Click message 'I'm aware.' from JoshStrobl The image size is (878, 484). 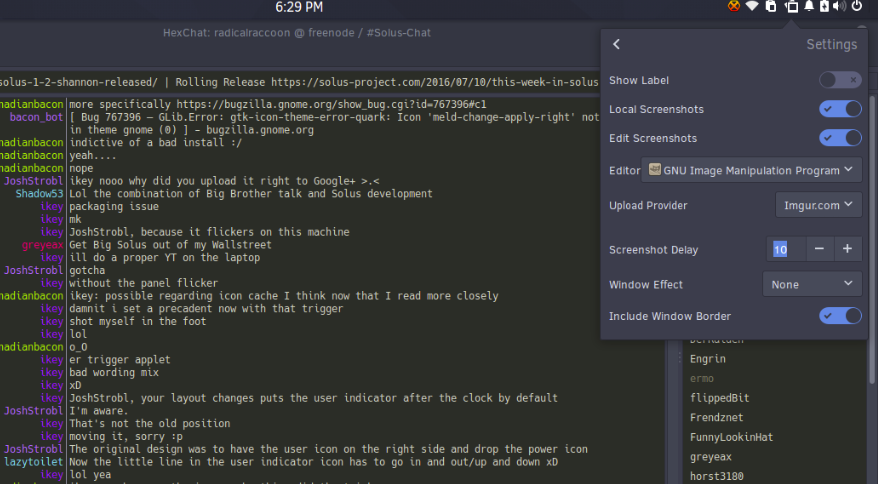point(99,411)
